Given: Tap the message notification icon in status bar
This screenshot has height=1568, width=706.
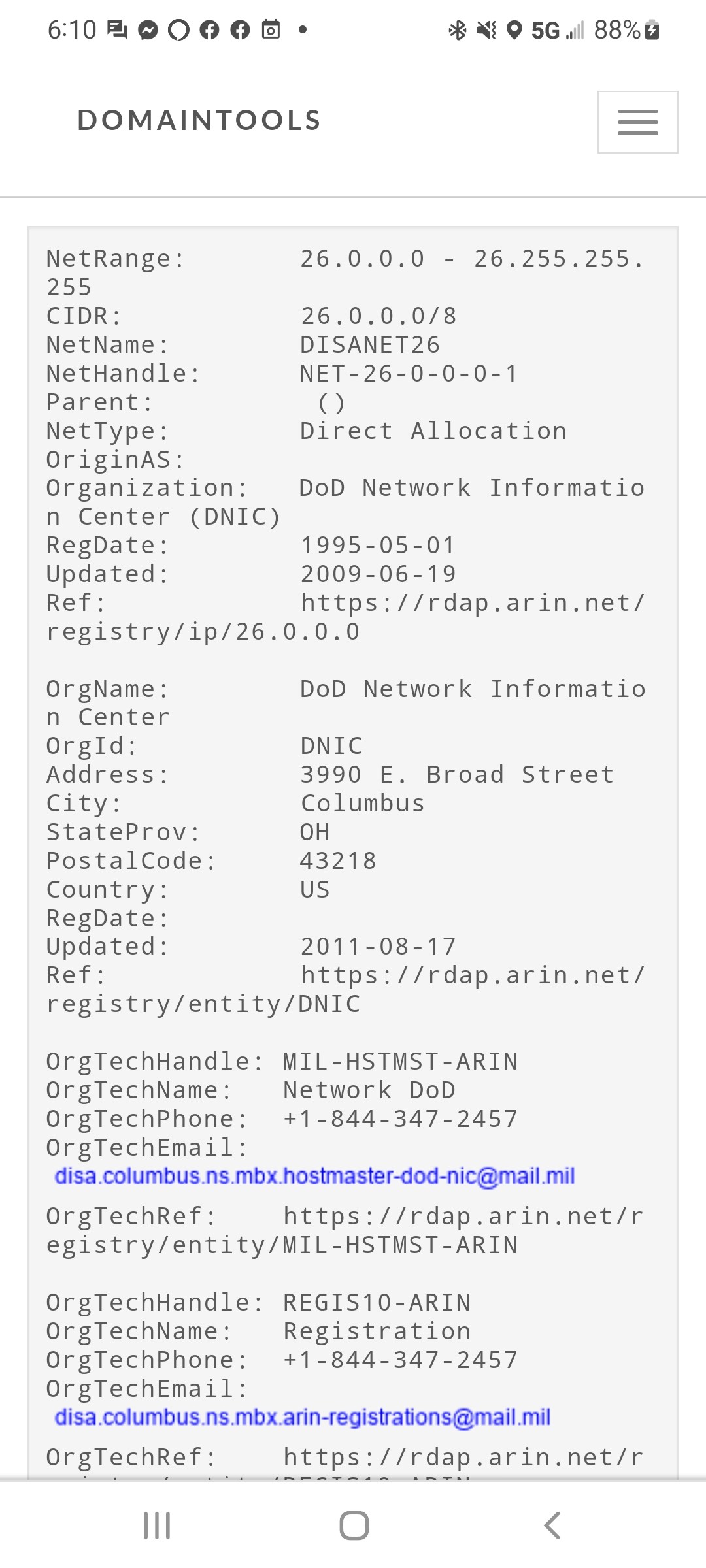Looking at the screenshot, I should pyautogui.click(x=118, y=30).
